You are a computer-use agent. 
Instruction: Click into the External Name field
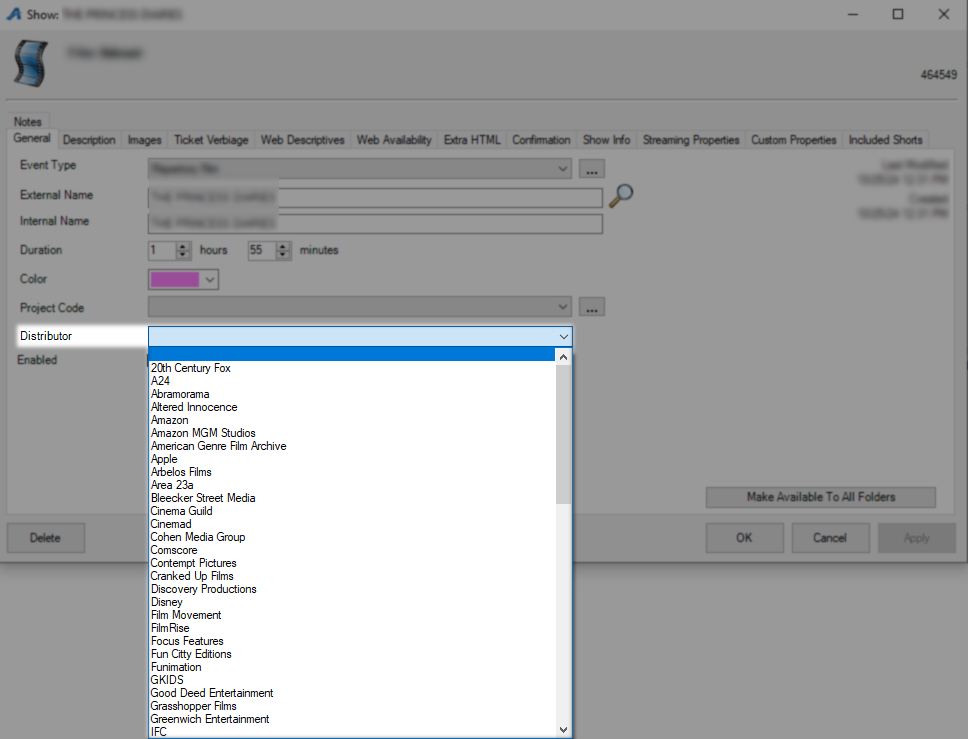click(375, 198)
